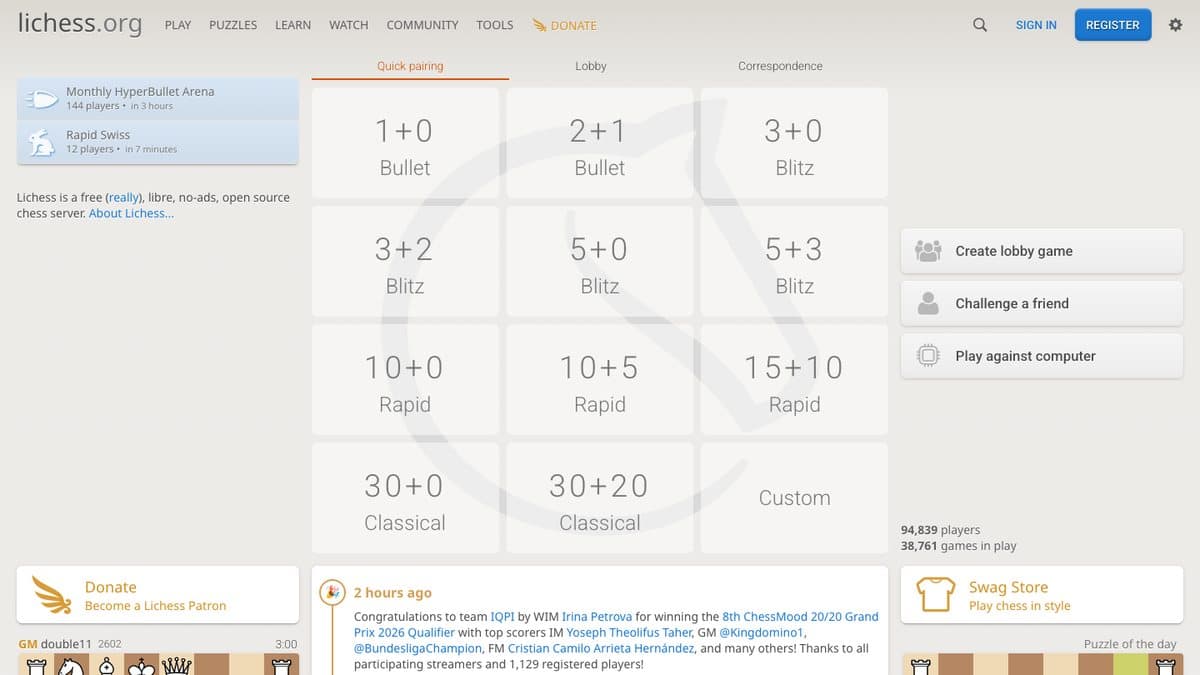Viewport: 1200px width, 675px height.
Task: Click the Rapid Swiss rabbit icon
Action: pyautogui.click(x=42, y=142)
